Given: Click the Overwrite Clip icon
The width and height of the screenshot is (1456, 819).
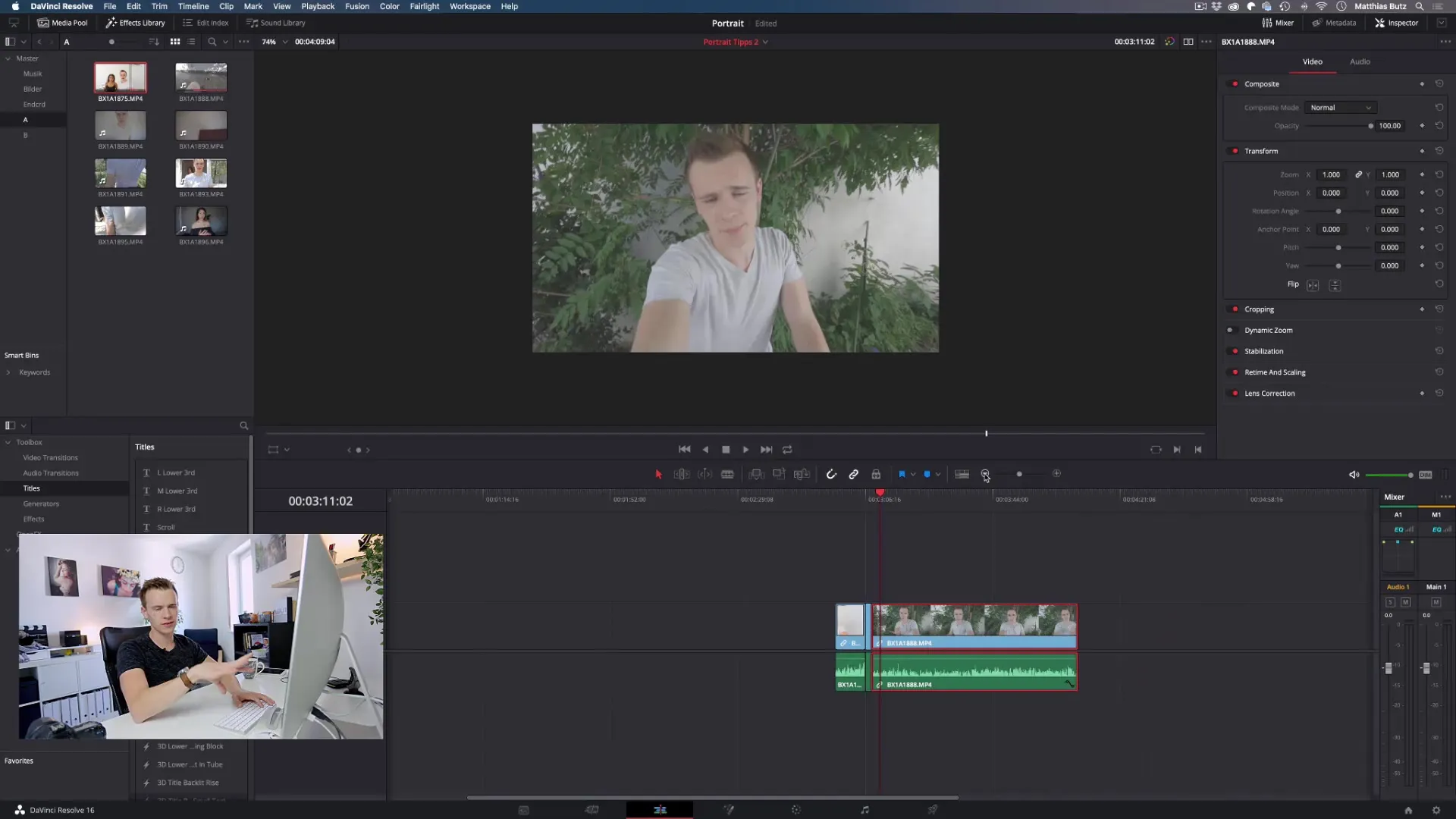Looking at the screenshot, I should 778,474.
